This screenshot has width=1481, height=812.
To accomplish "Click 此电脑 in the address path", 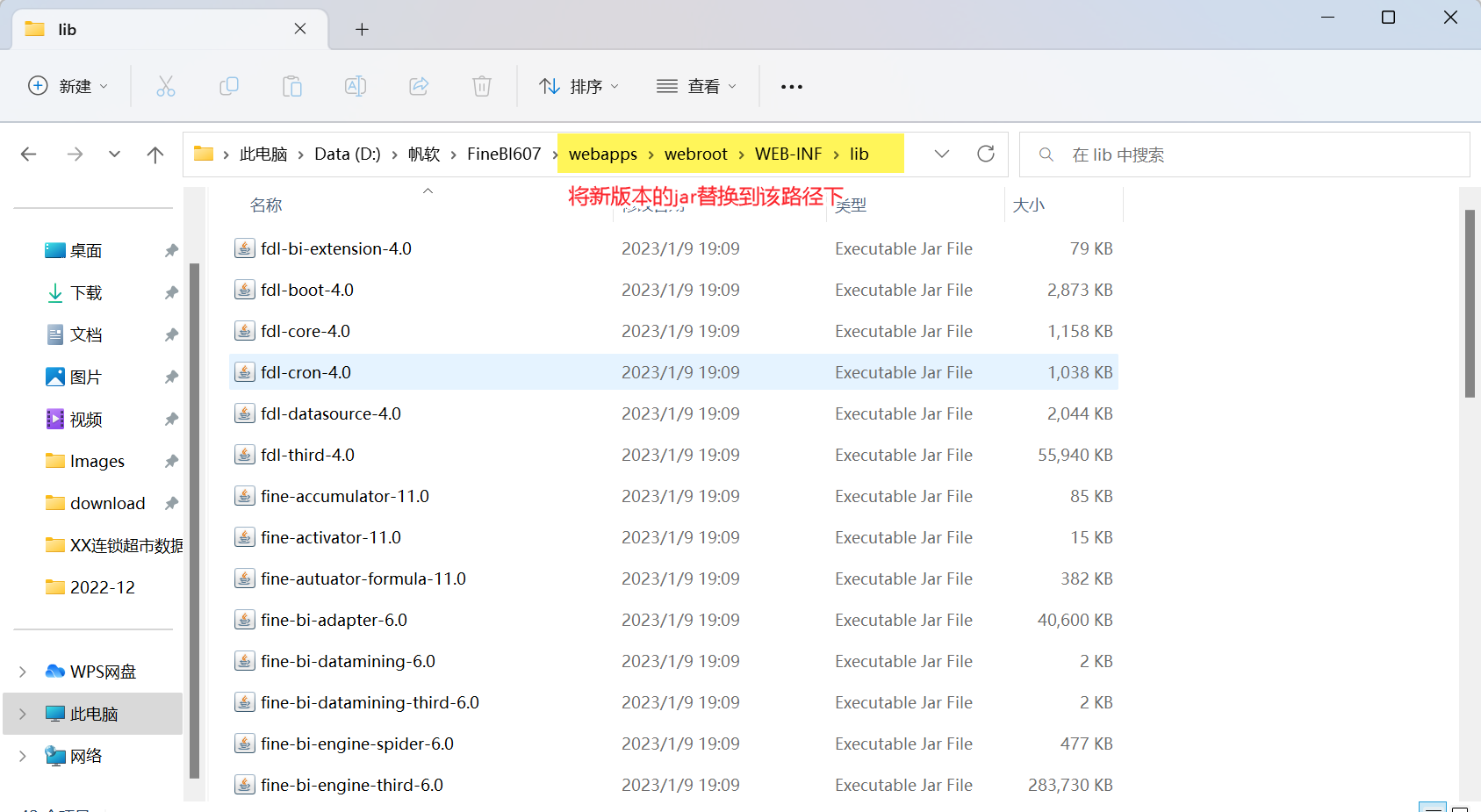I will pos(263,154).
